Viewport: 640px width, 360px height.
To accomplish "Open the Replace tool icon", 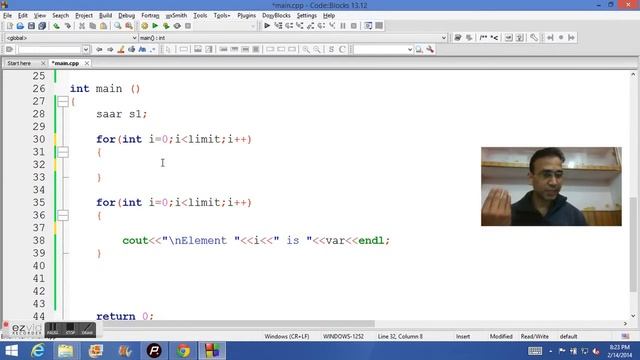I will (x=129, y=26).
